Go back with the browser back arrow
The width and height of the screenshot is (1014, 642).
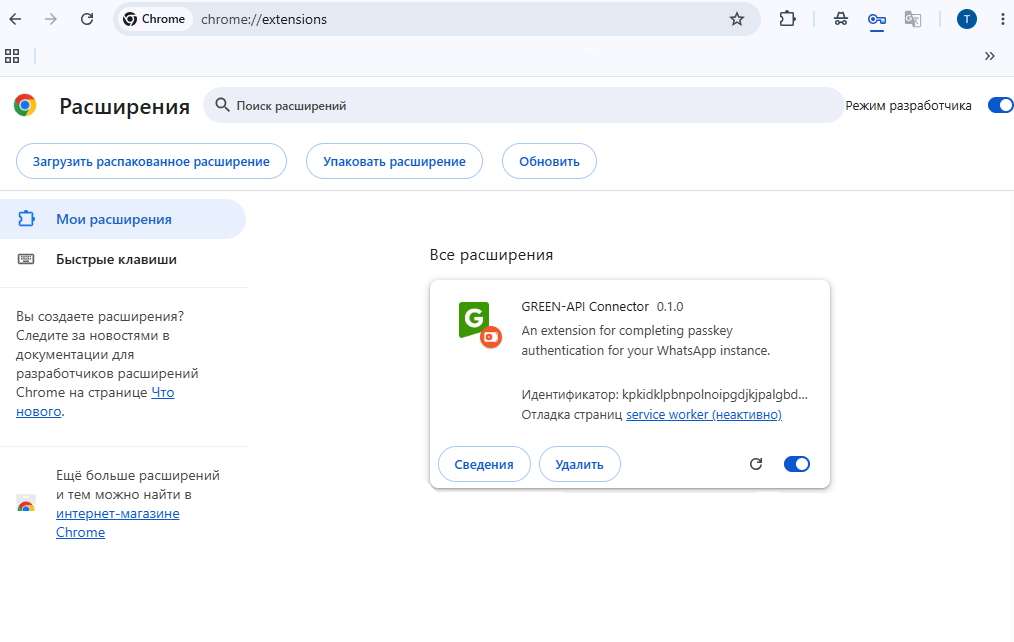click(x=16, y=19)
